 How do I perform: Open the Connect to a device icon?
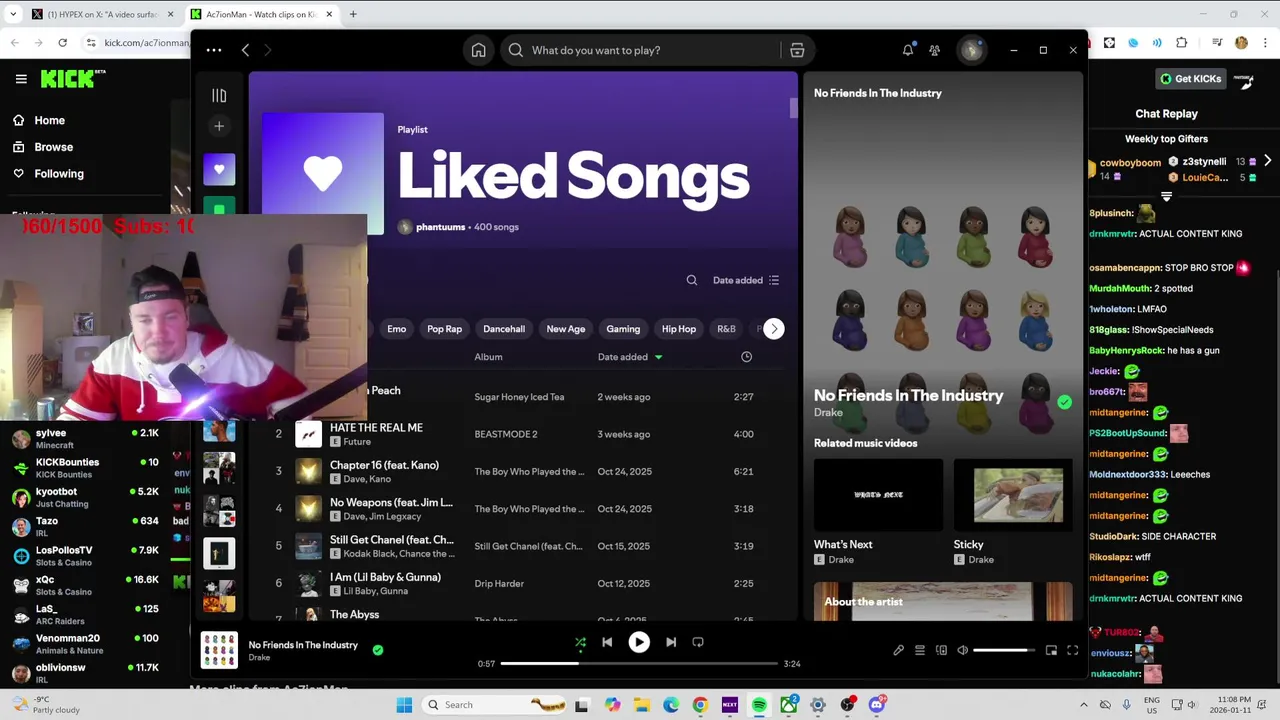click(x=941, y=650)
